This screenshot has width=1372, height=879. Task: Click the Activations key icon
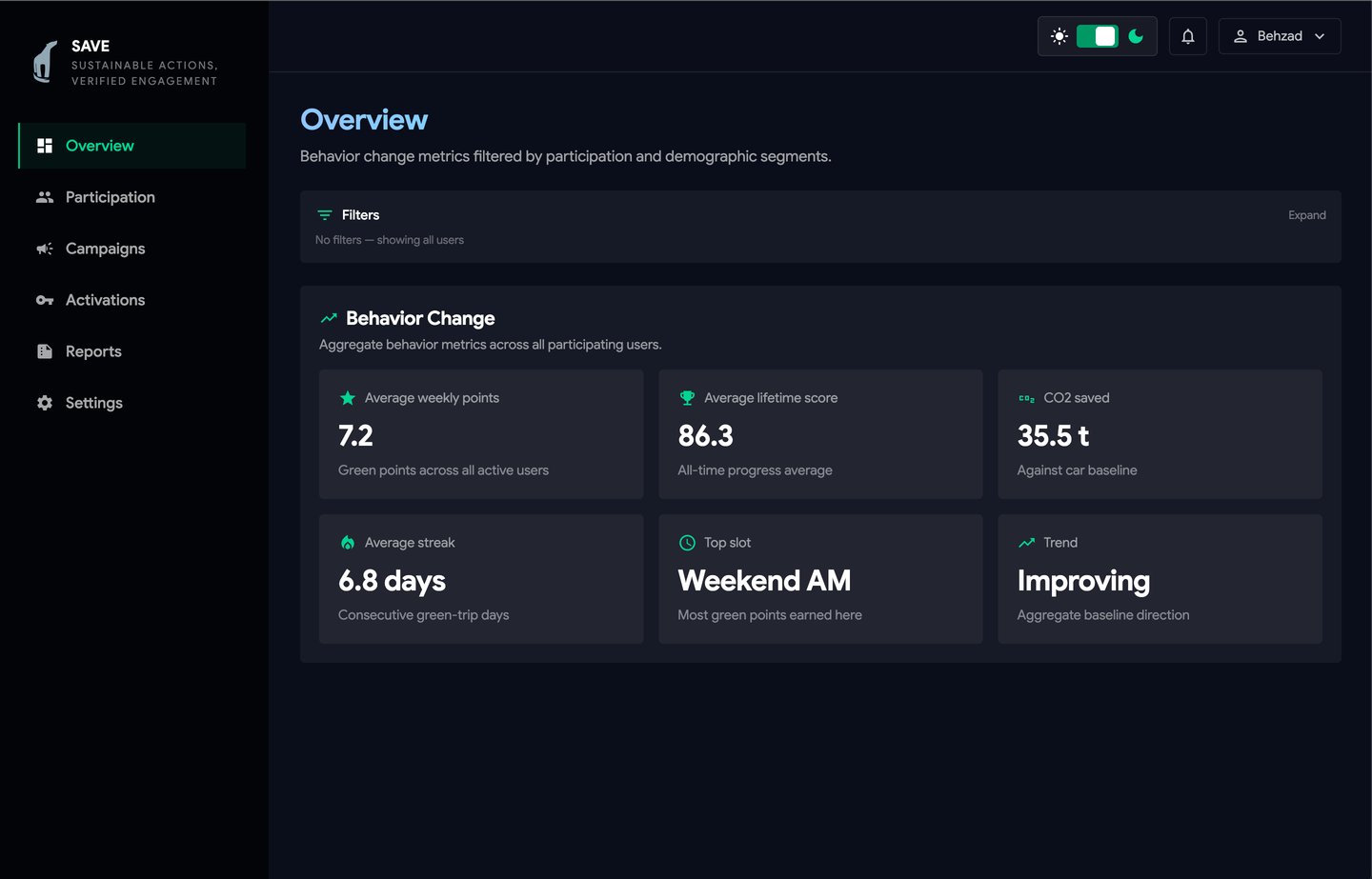pos(45,300)
